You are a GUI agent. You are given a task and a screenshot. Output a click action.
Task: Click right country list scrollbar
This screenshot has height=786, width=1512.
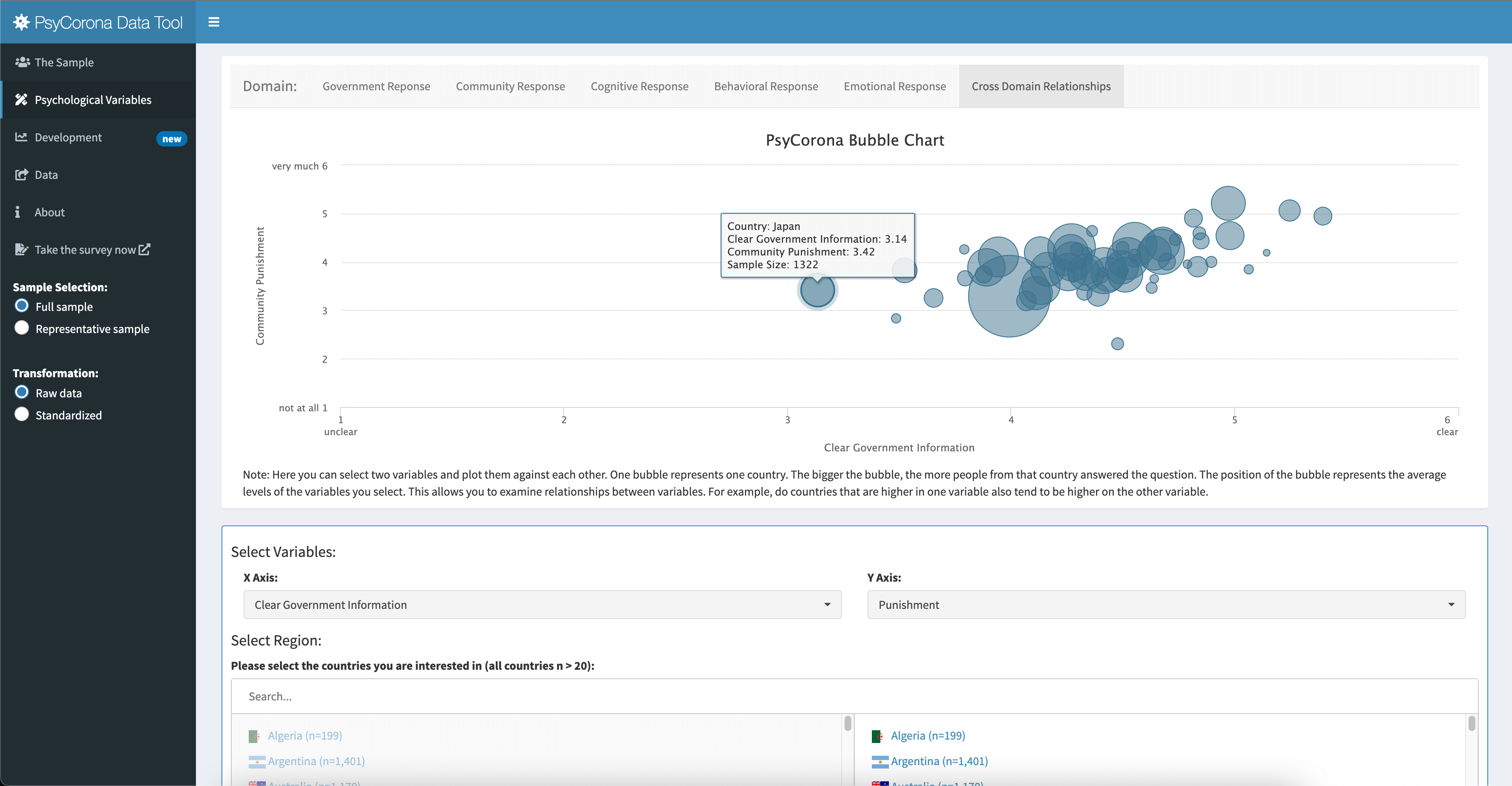[1472, 723]
